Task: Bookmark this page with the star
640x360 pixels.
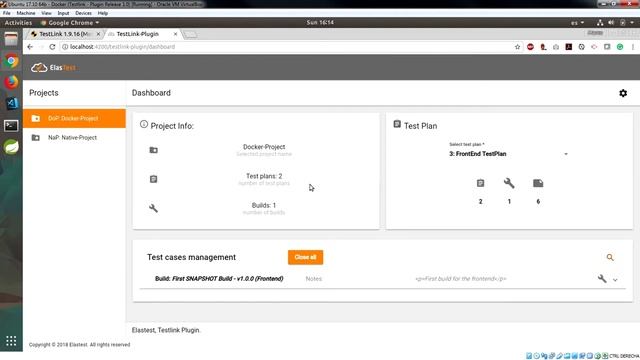Action: click(518, 47)
